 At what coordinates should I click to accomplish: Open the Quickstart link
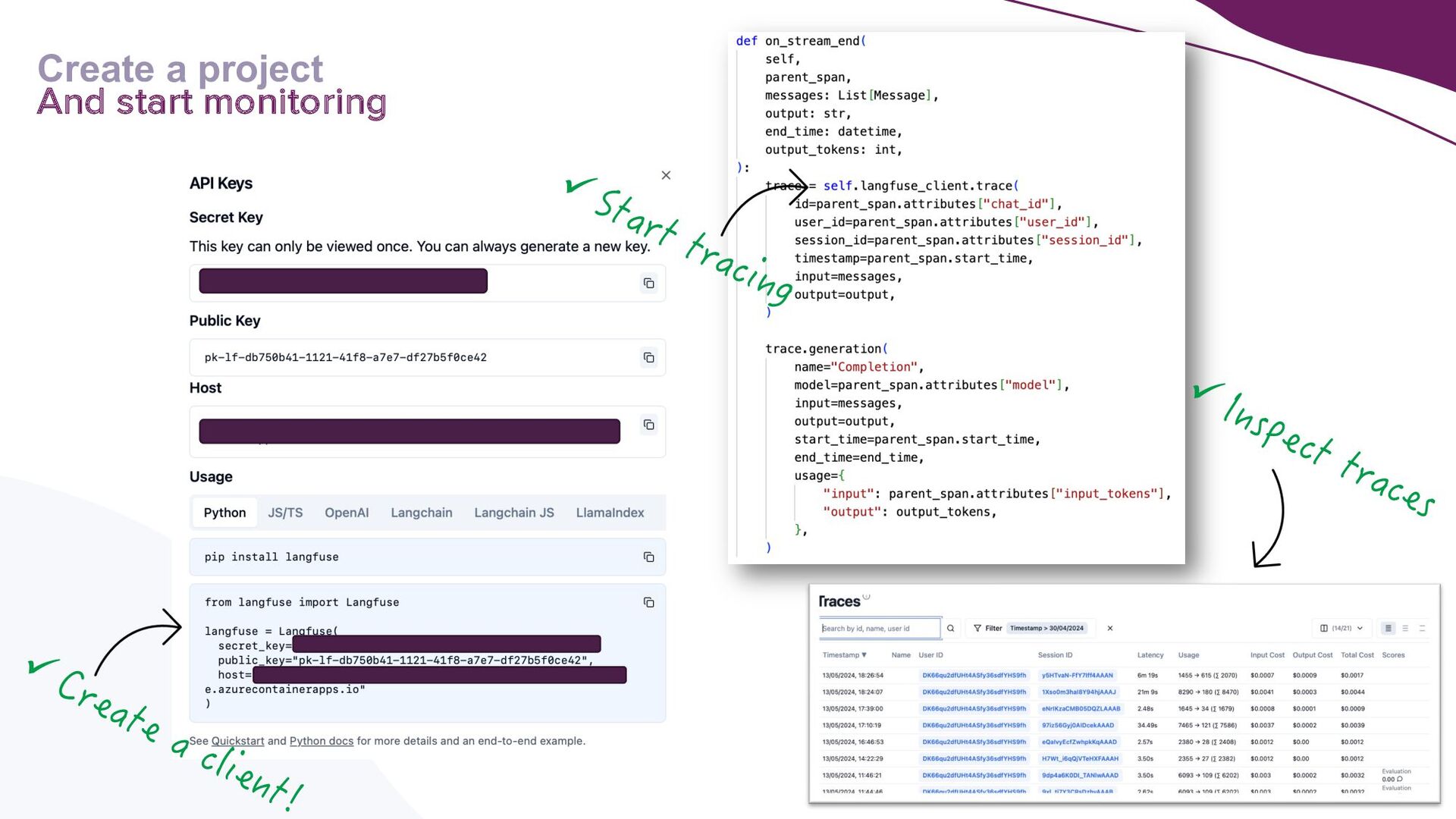[x=238, y=741]
